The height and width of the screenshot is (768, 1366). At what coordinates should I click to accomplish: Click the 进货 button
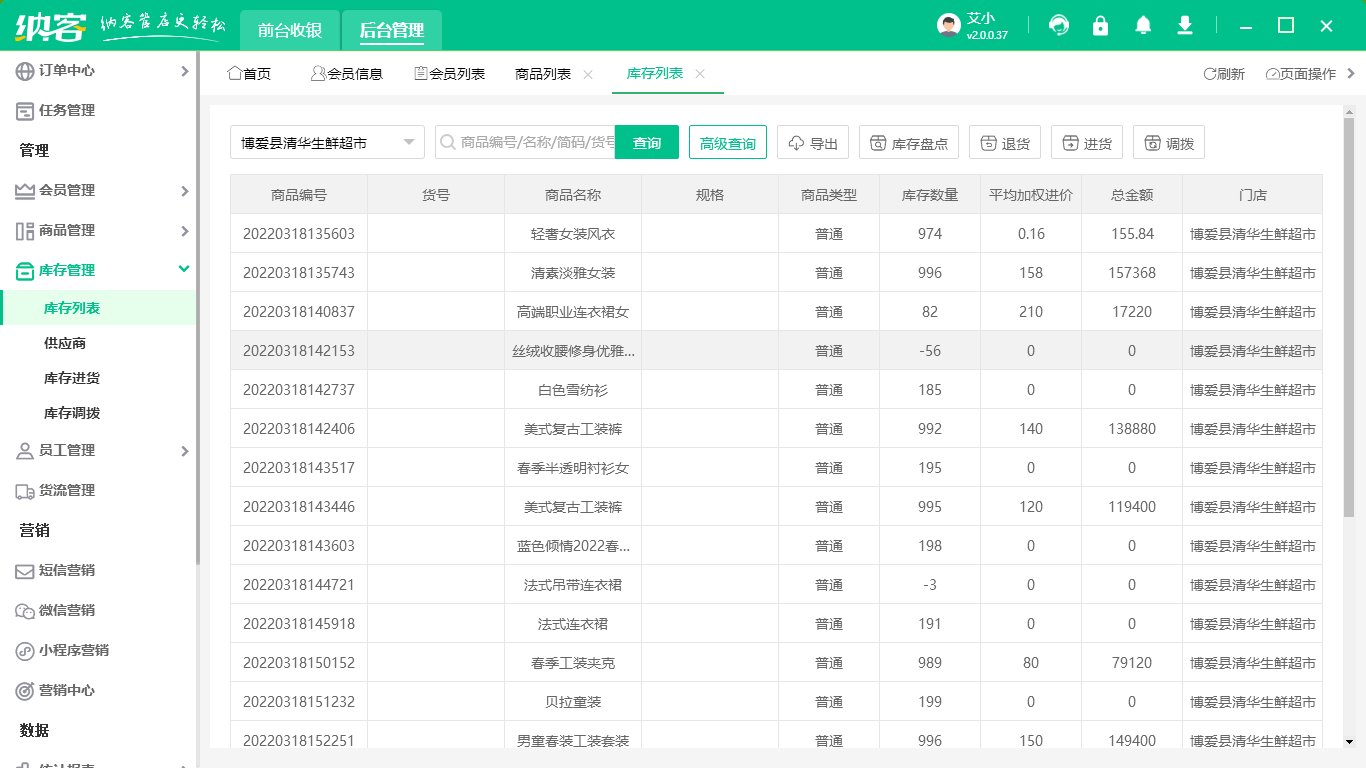[x=1087, y=143]
